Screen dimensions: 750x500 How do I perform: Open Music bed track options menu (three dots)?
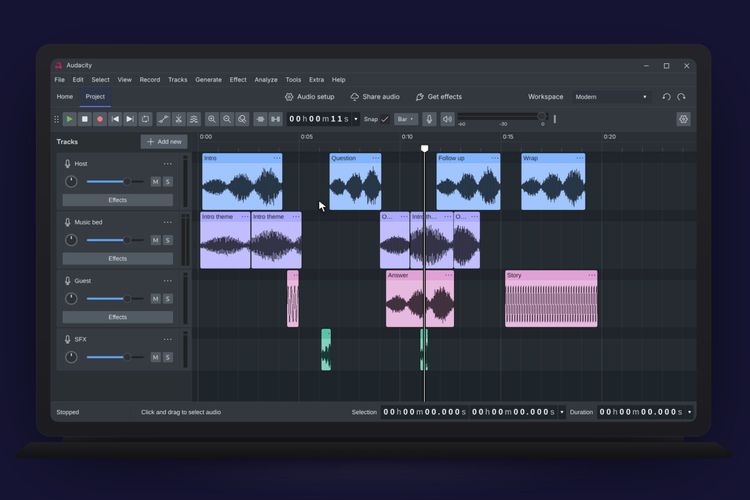tap(167, 222)
